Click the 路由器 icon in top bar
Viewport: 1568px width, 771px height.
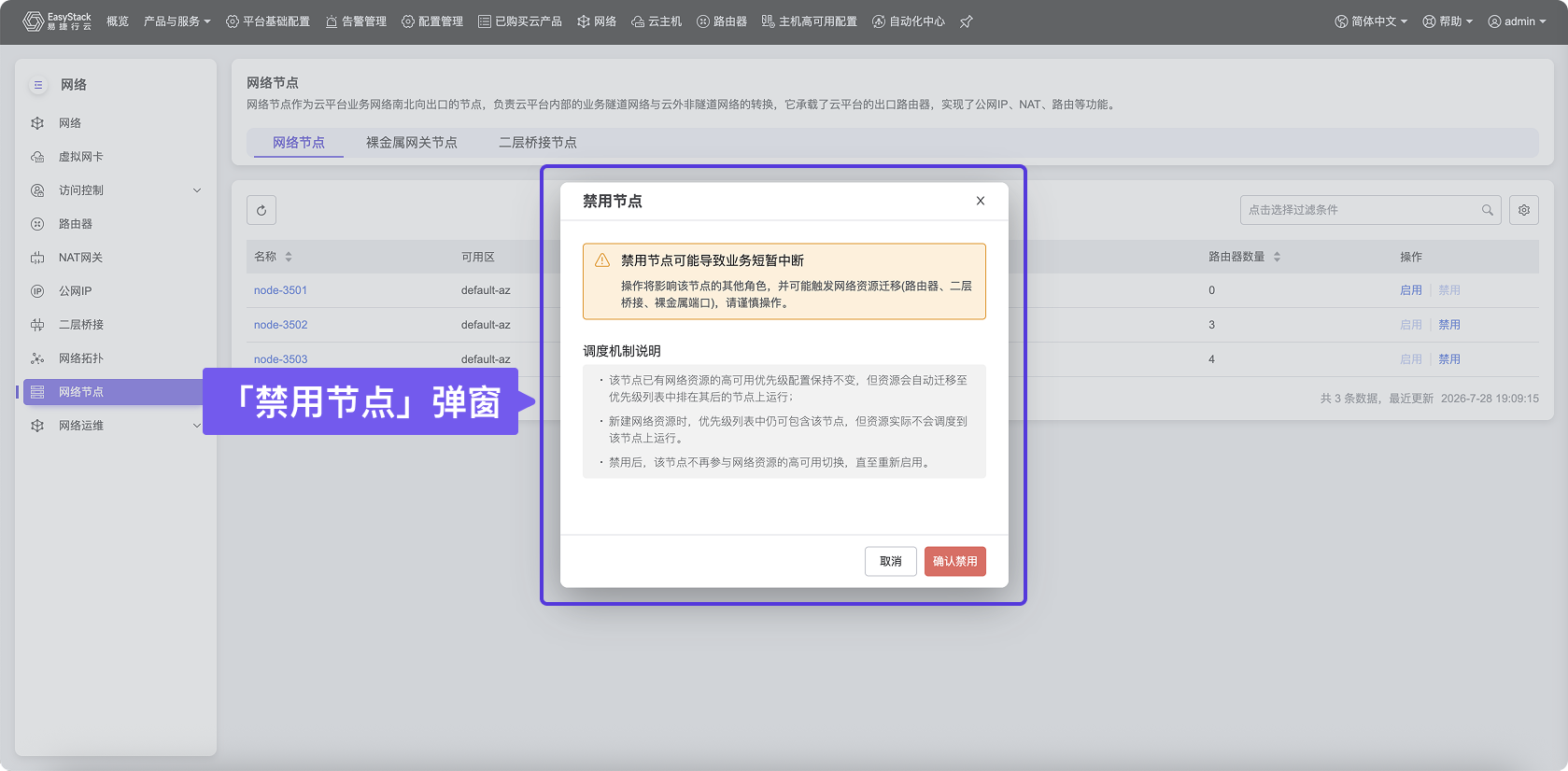coord(703,21)
